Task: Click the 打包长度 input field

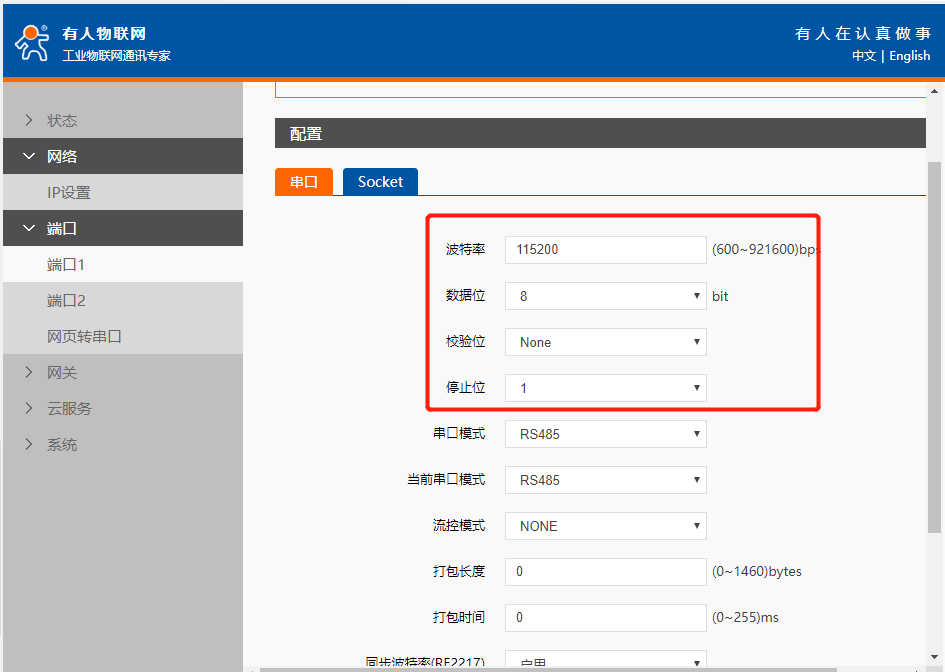Action: click(605, 572)
